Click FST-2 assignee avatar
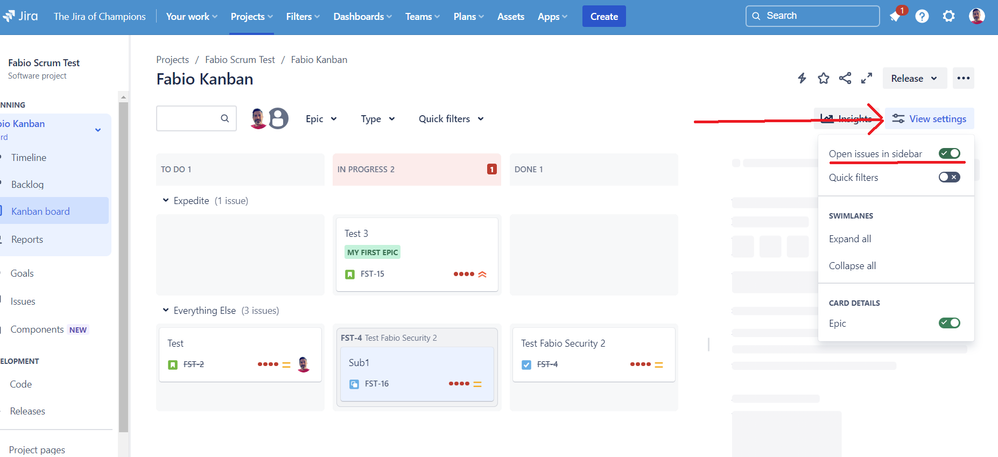This screenshot has height=457, width=998. pyautogui.click(x=304, y=365)
